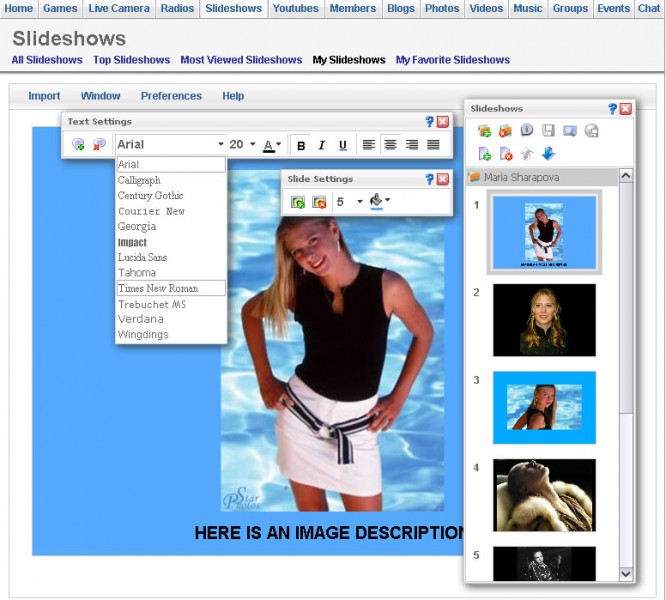Open the Arial font family combo box
This screenshot has width=666, height=600.
[x=170, y=144]
